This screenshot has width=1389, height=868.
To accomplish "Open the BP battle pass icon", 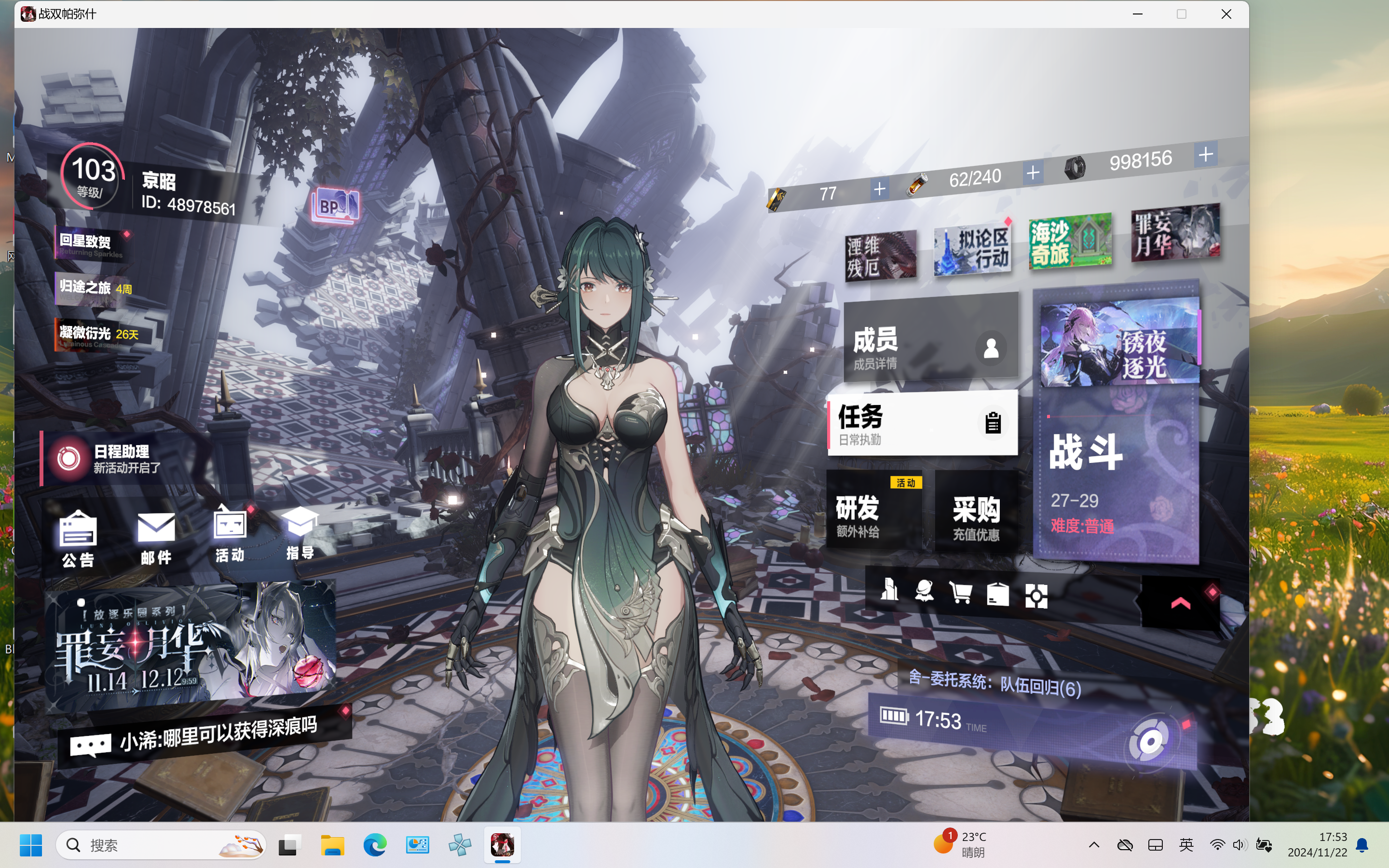I will [336, 205].
